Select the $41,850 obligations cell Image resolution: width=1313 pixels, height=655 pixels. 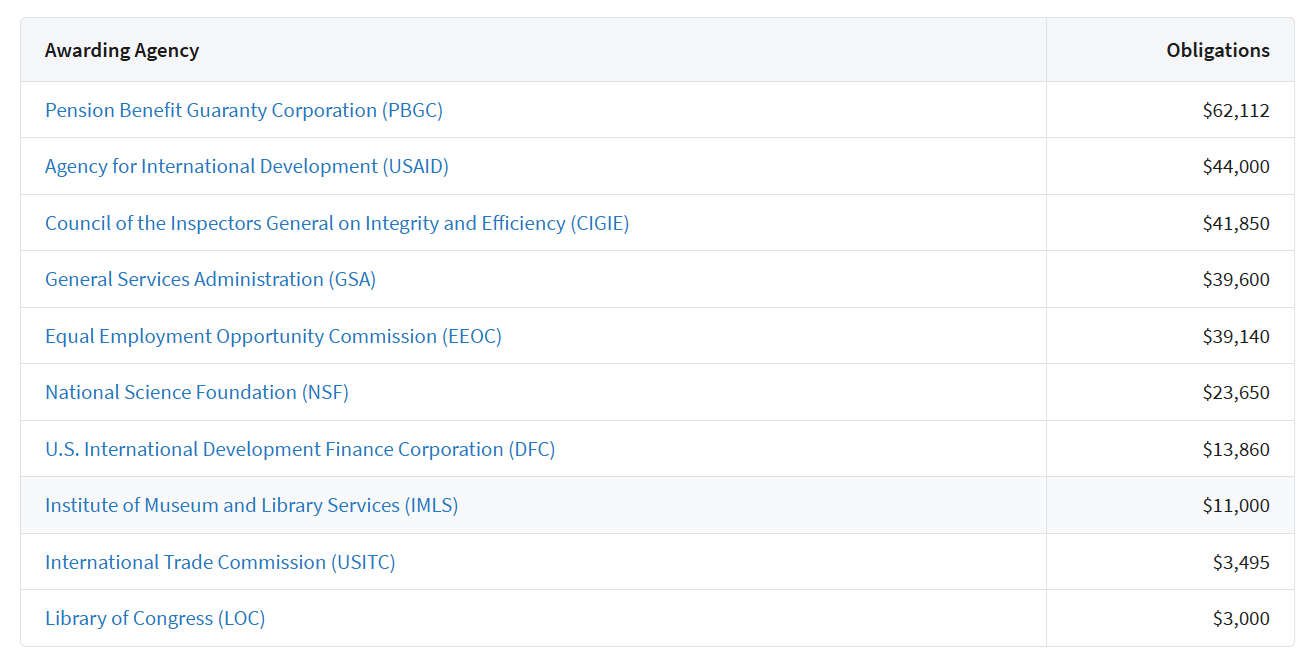[x=1235, y=224]
